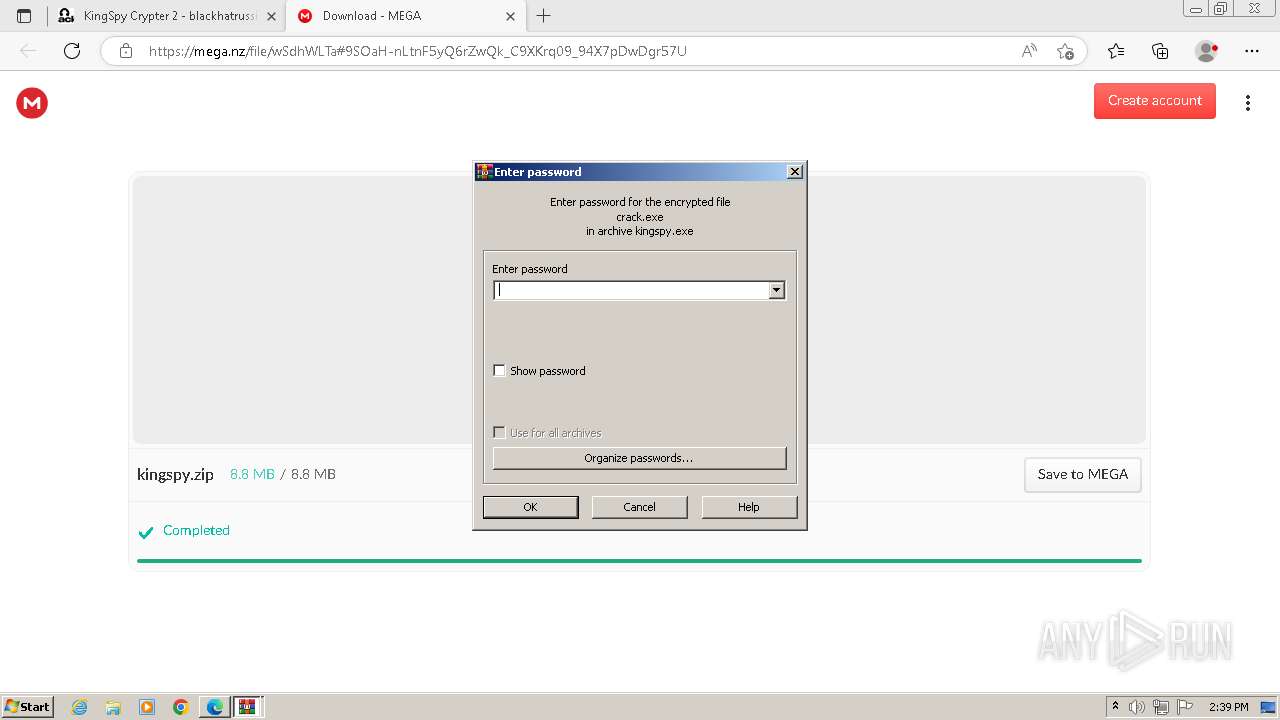This screenshot has height=720, width=1280.
Task: Open Edge Settings and more menu
Action: (x=1252, y=51)
